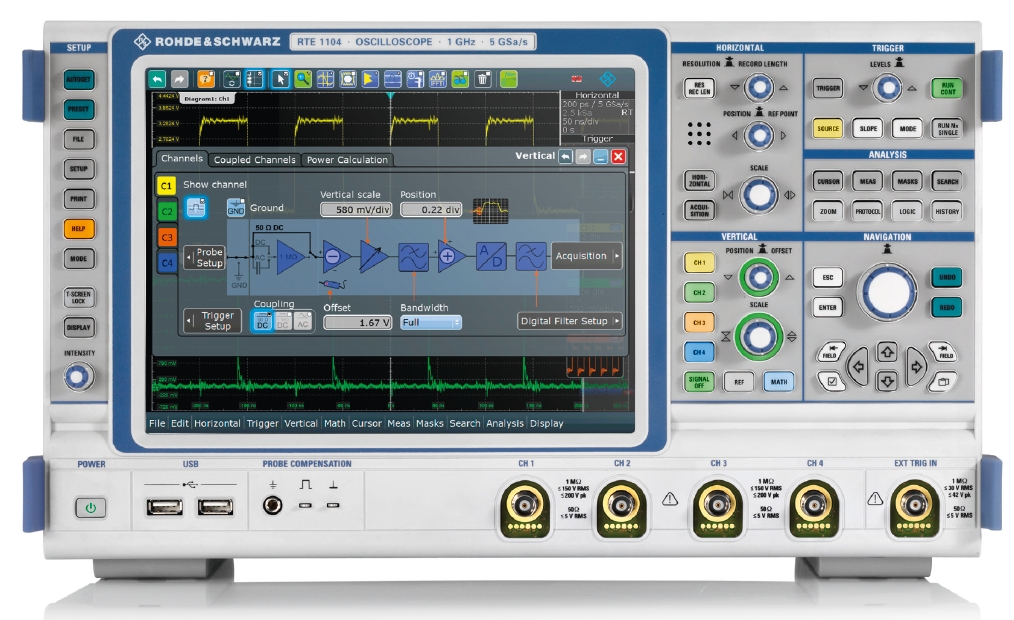Toggle the yellow CH 1 hardware key

click(x=699, y=263)
